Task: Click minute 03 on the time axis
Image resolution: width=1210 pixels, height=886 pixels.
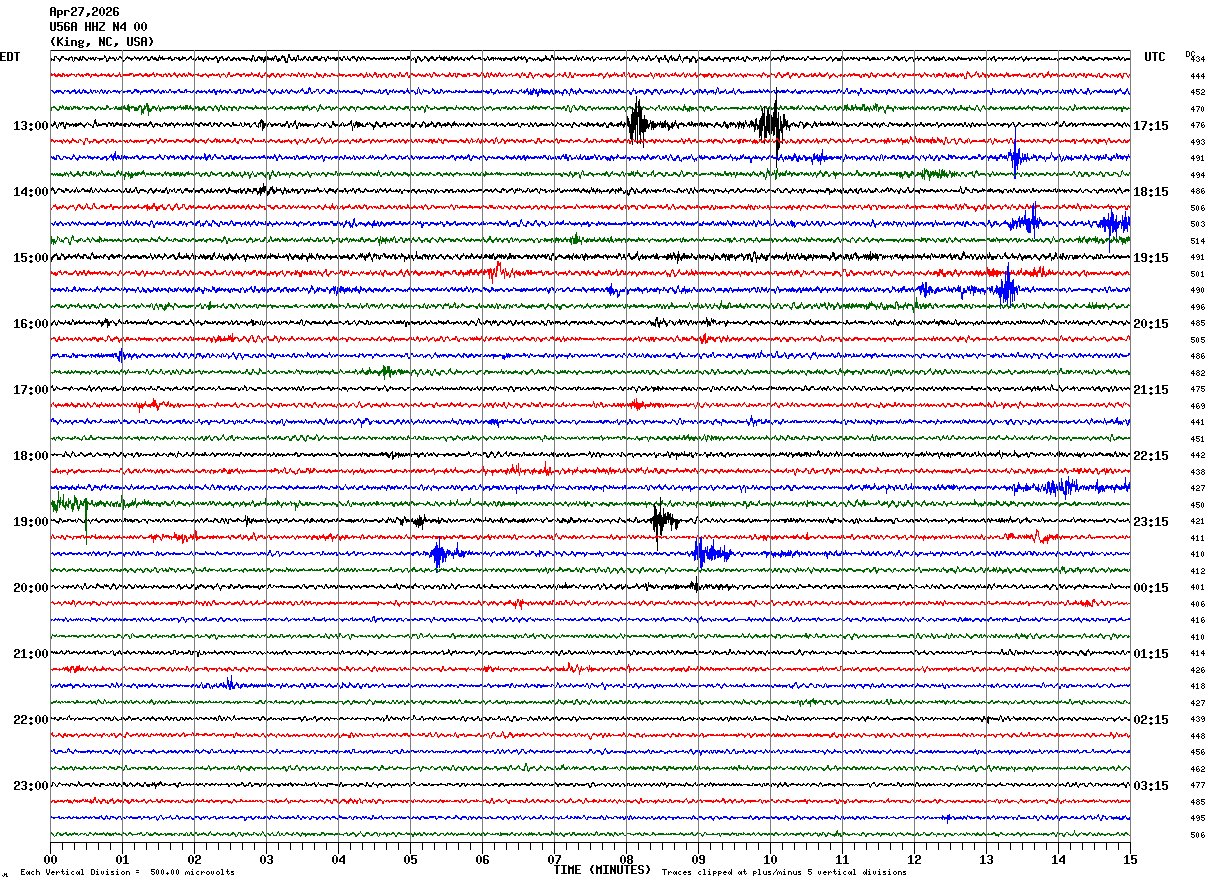Action: tap(266, 859)
